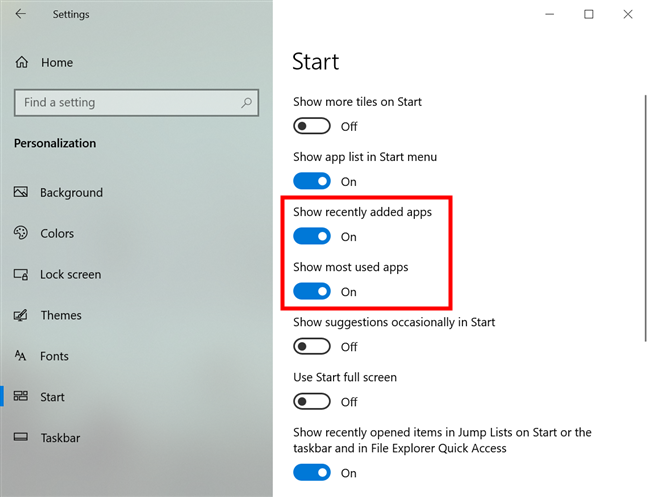Click the Lock screen icon
This screenshot has width=648, height=497.
(21, 274)
